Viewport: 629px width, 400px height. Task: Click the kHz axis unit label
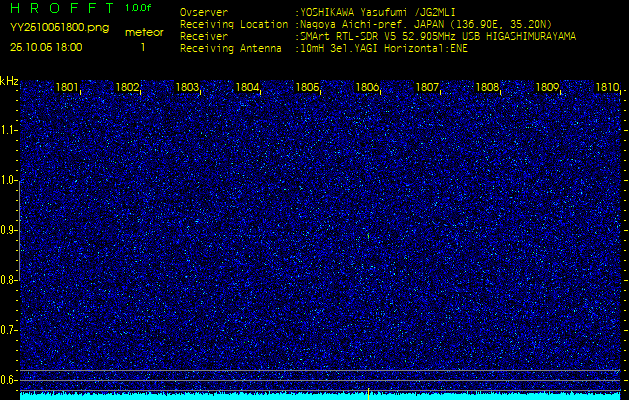(x=9, y=81)
